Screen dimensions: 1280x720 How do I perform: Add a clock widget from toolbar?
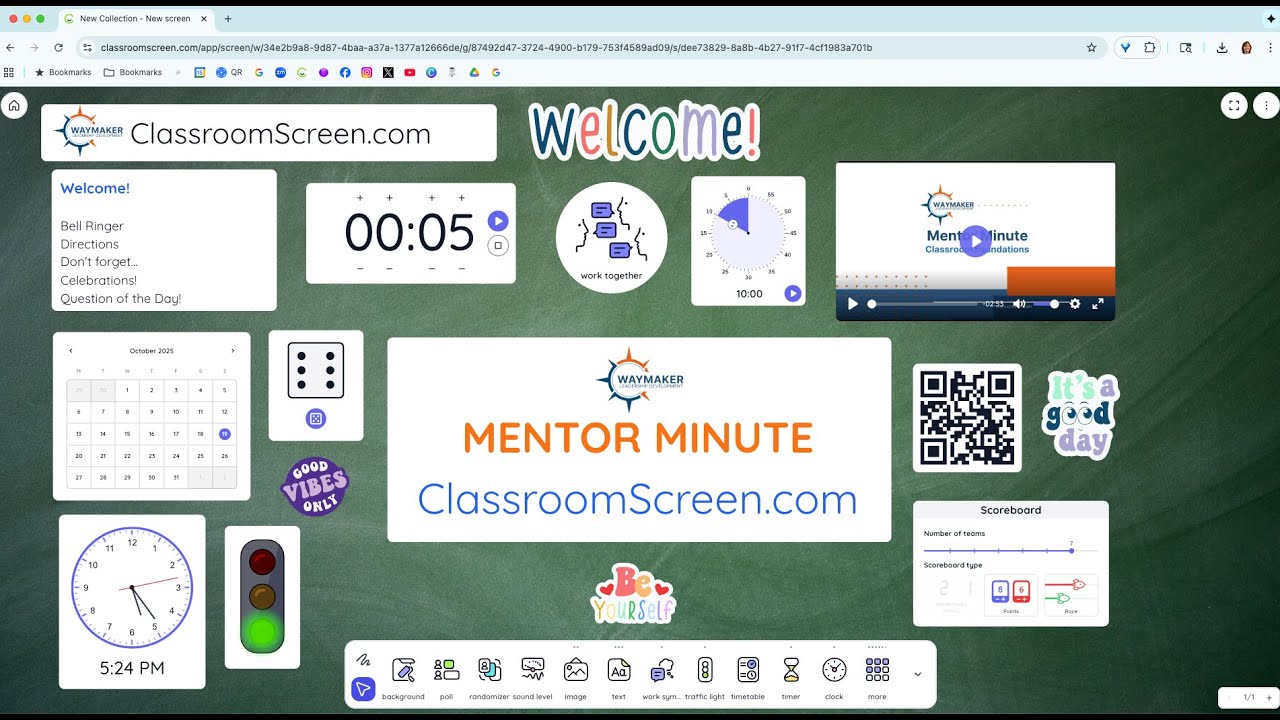834,679
